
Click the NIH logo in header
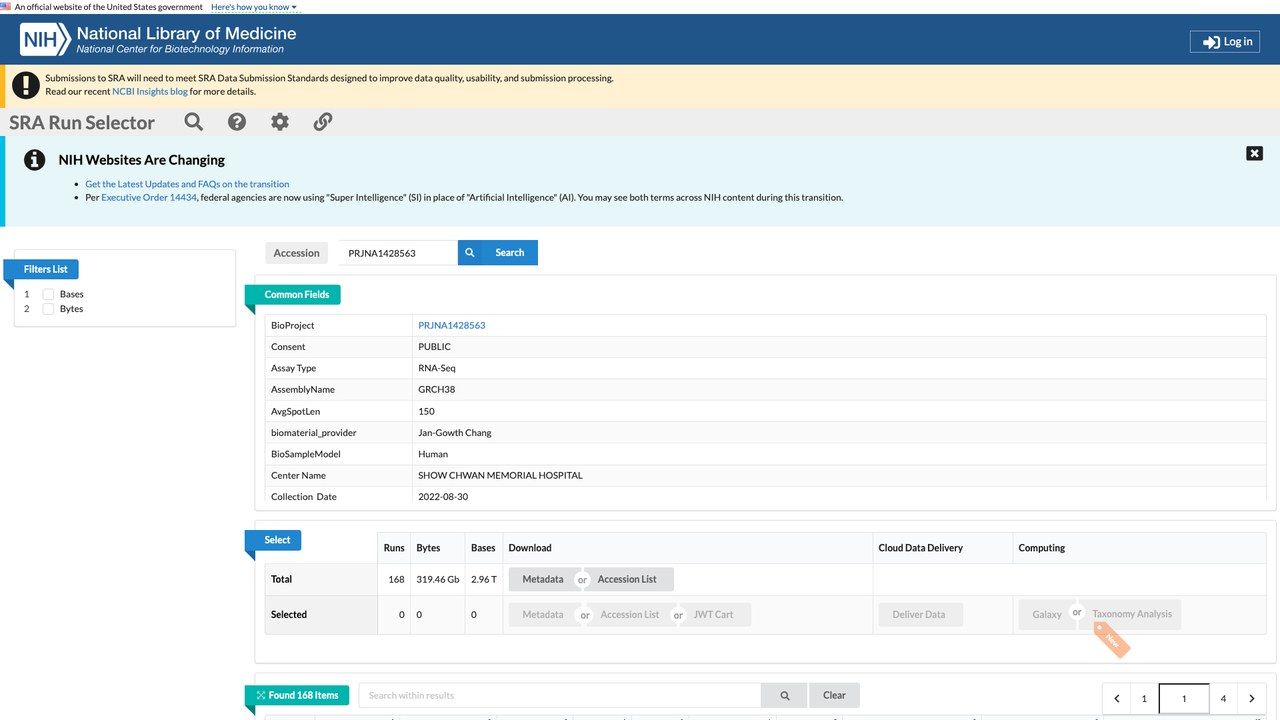pos(47,40)
